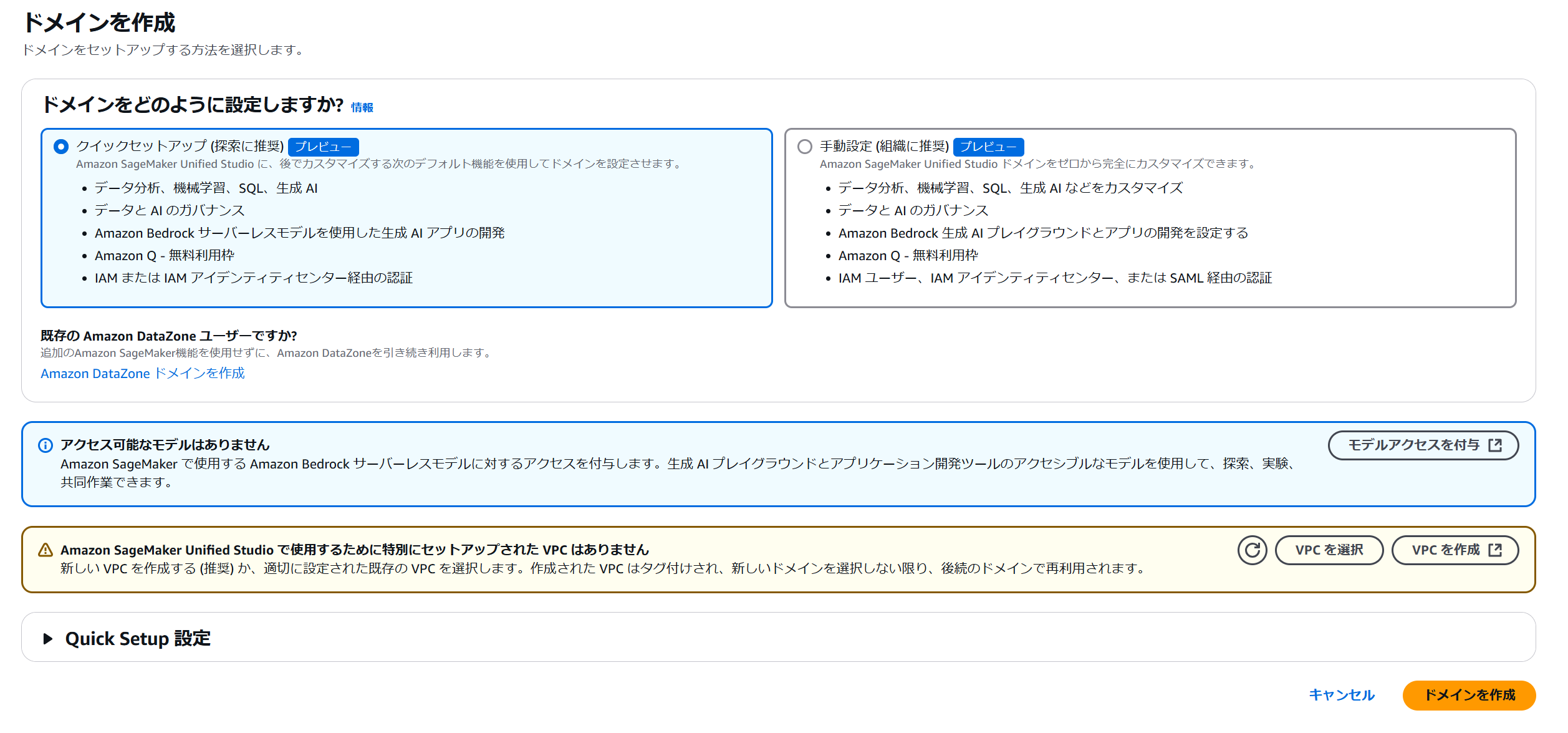Select クイックセットアップ radio button
This screenshot has height=733, width=1568.
(61, 147)
